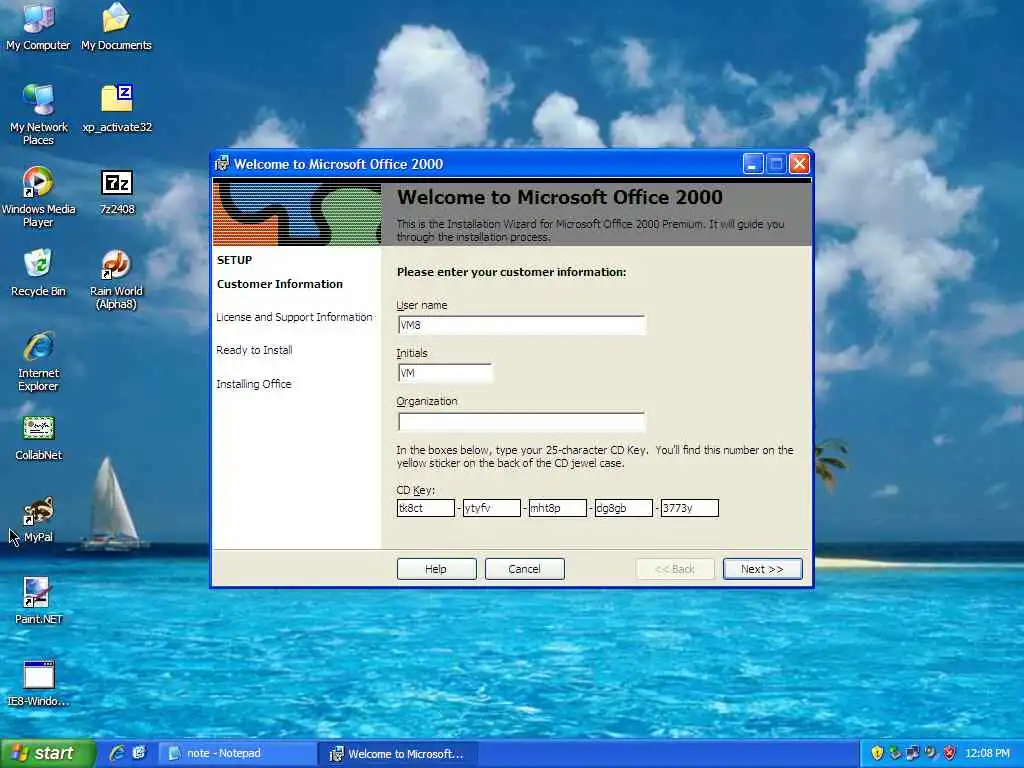Open My Computer desktop icon
1024x768 pixels.
[x=38, y=26]
